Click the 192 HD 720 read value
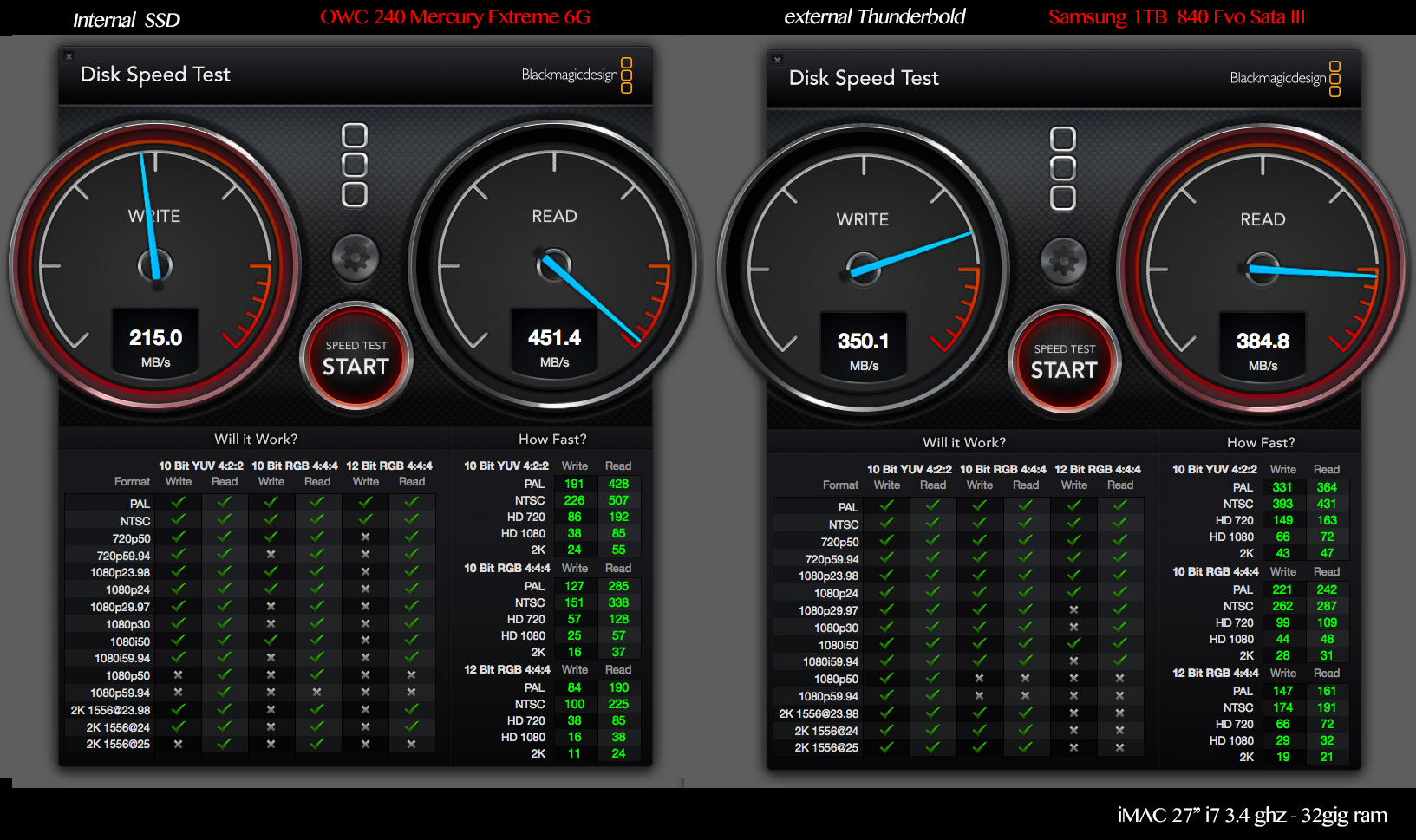 click(618, 517)
